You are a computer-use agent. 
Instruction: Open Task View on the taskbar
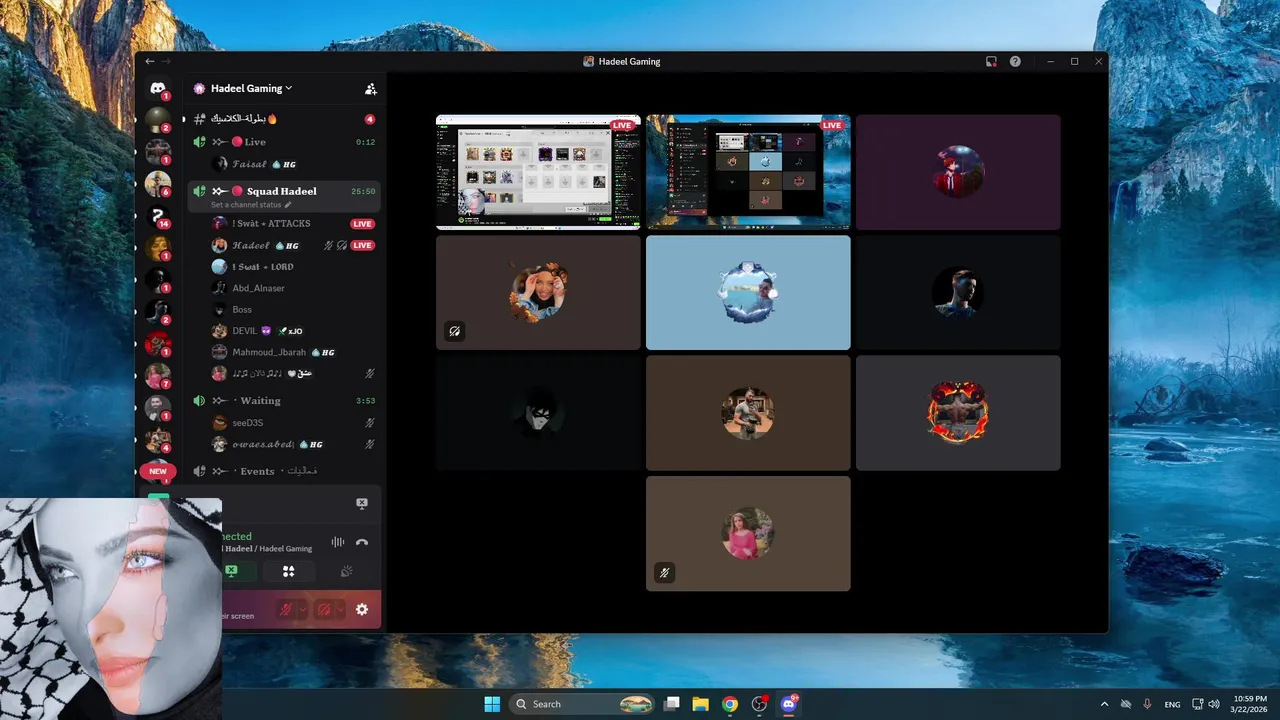click(x=672, y=704)
